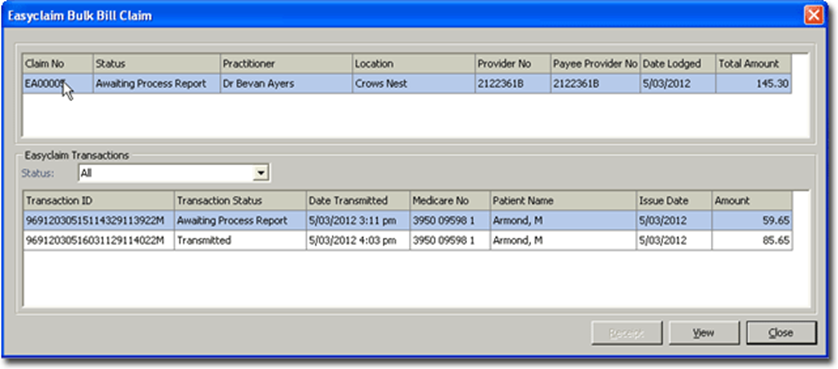Click the Close button at bottom
The height and width of the screenshot is (369, 838).
click(781, 333)
